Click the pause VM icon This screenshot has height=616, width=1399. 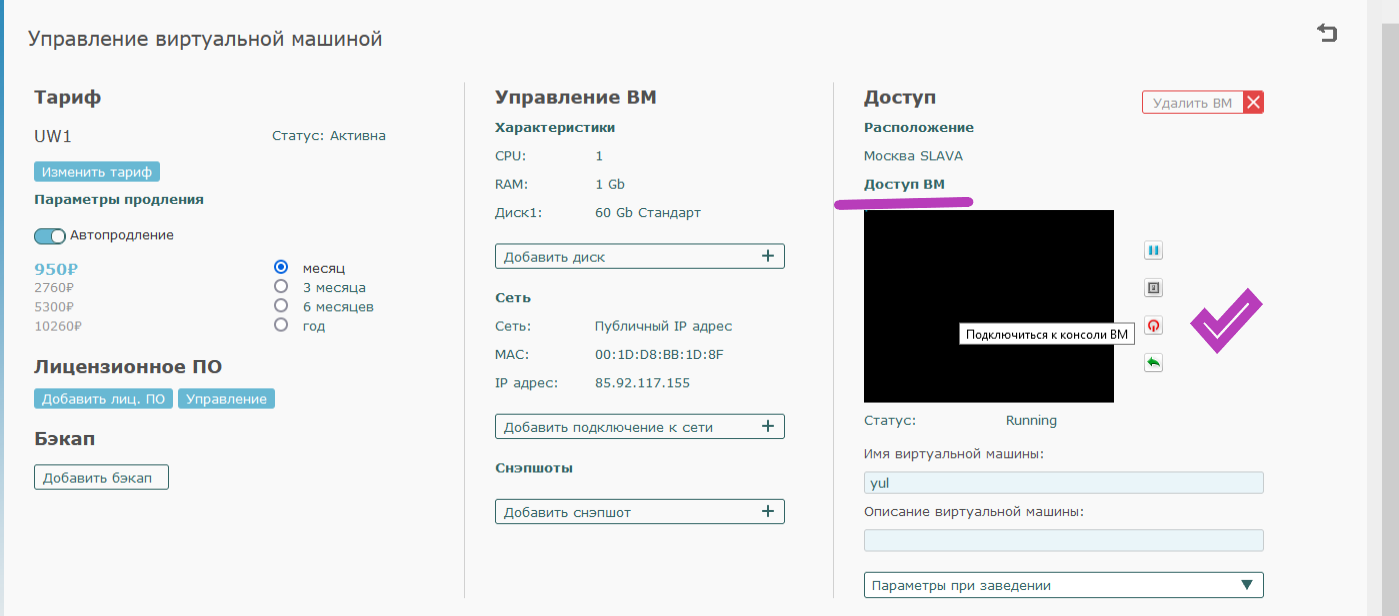pyautogui.click(x=1153, y=251)
